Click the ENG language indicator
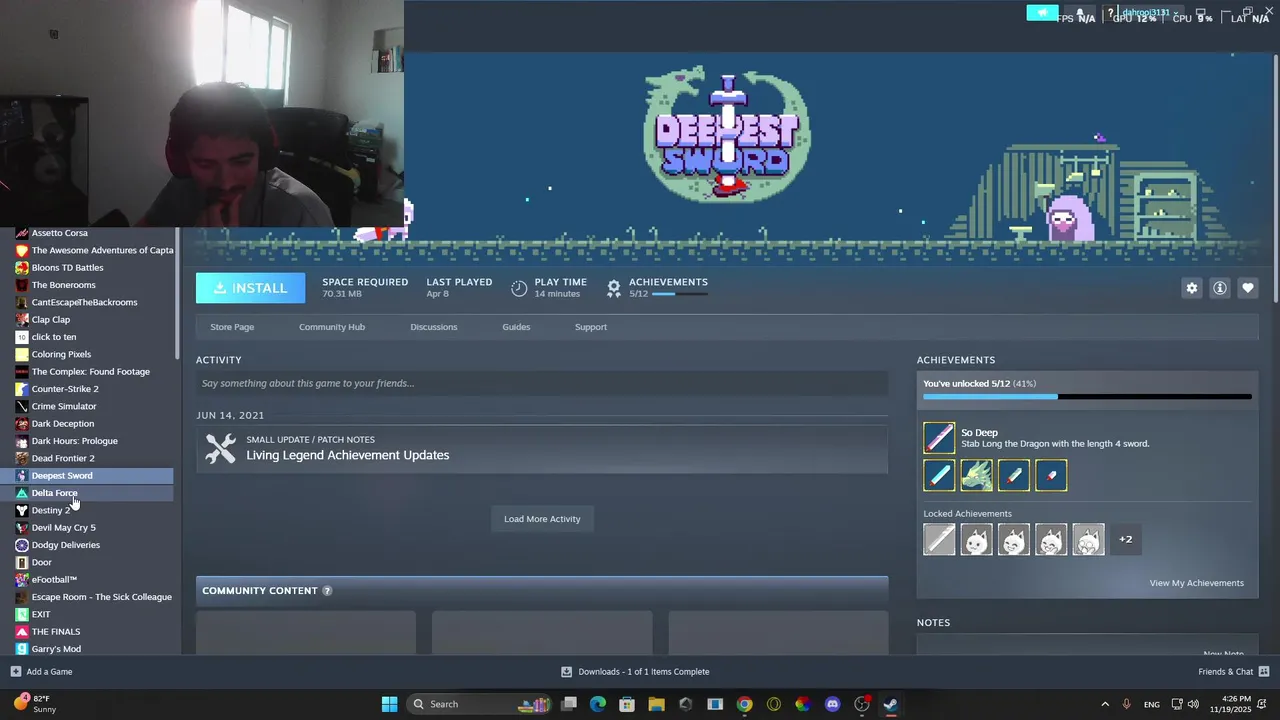 point(1152,705)
